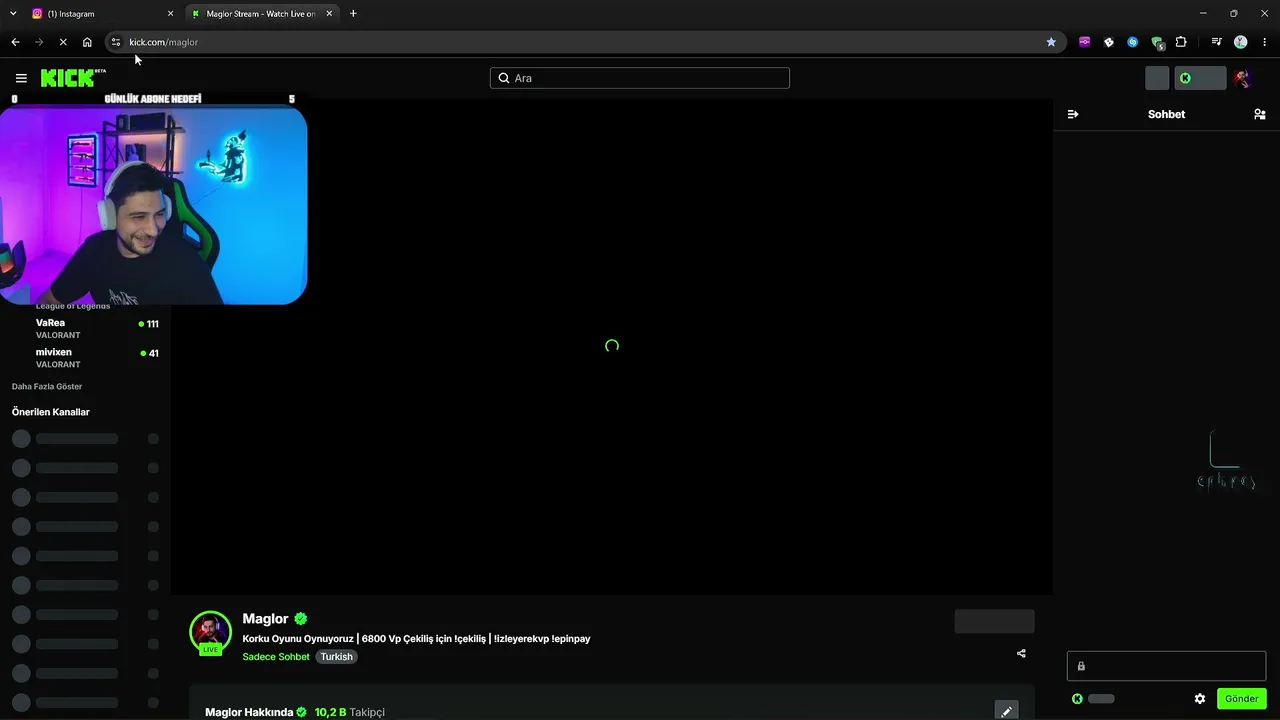Click the Kick points icon below chat

(1077, 699)
